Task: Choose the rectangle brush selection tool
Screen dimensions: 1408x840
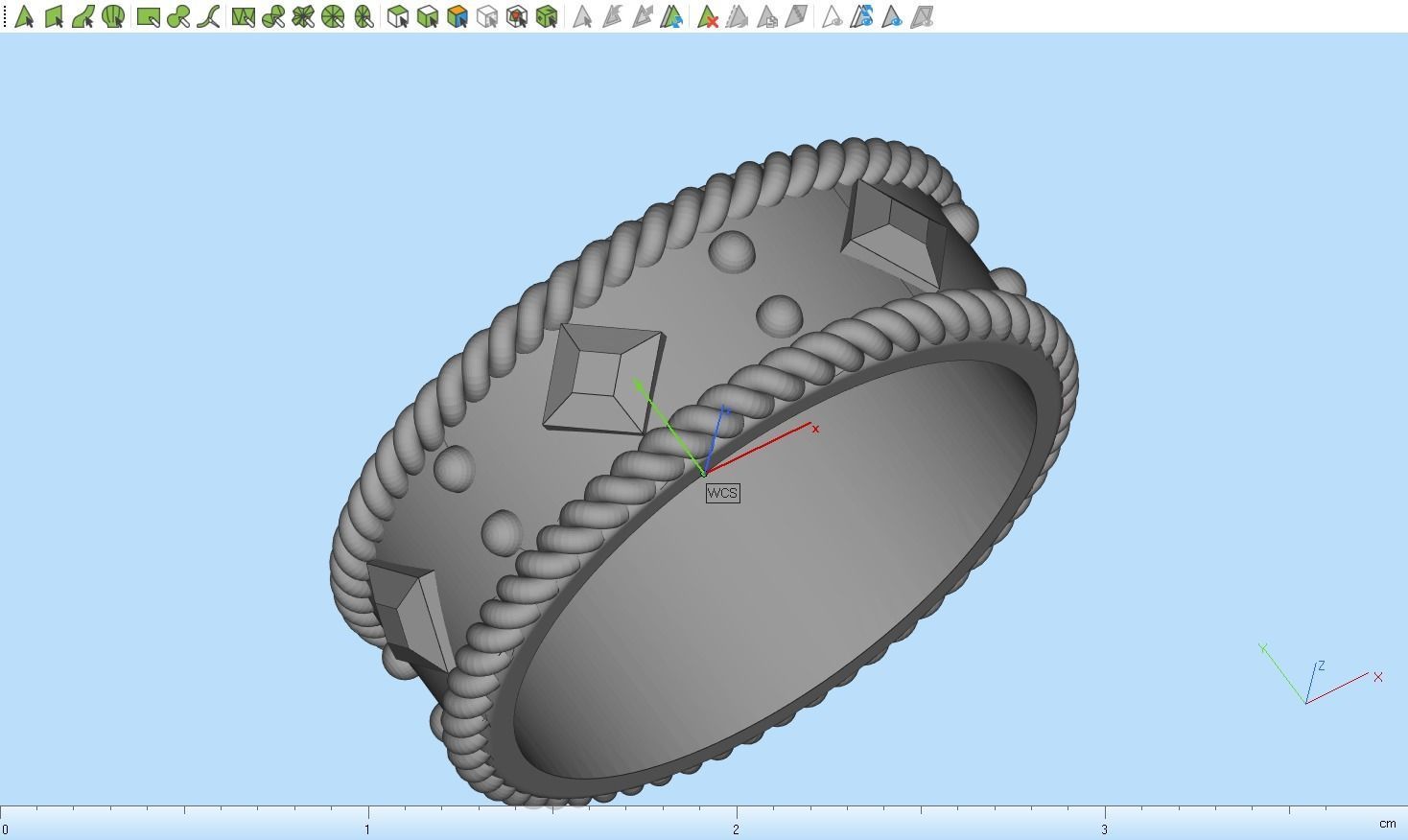Action: pyautogui.click(x=149, y=16)
